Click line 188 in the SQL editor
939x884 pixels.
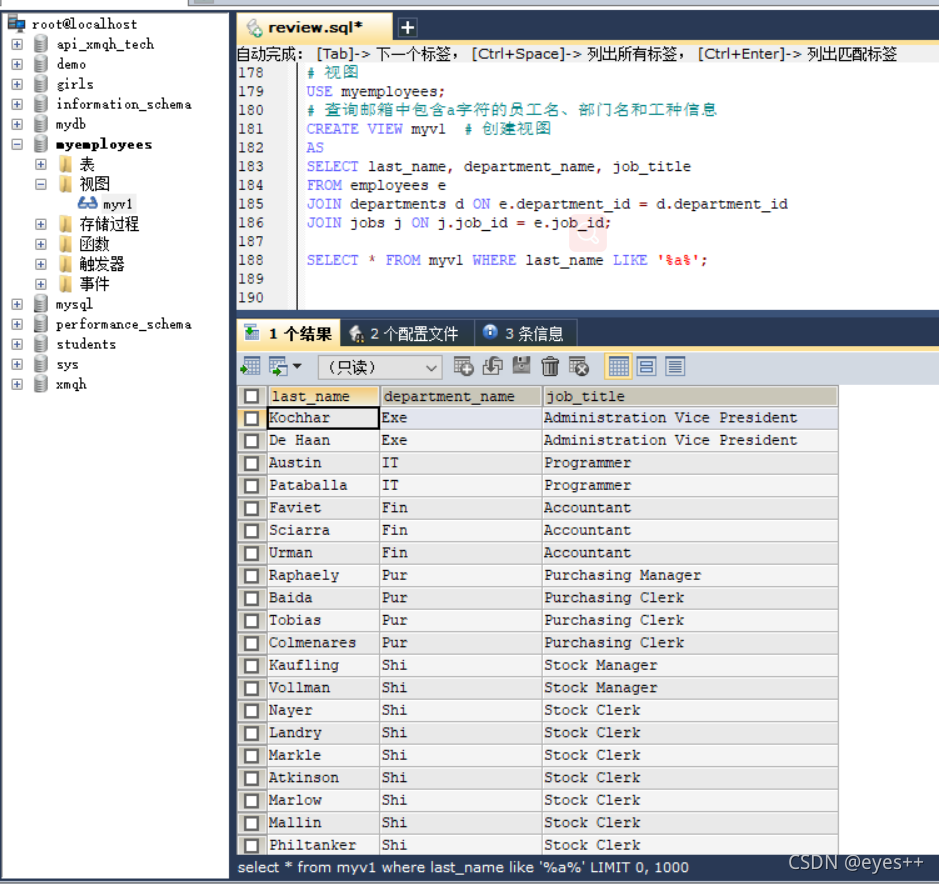[x=507, y=260]
